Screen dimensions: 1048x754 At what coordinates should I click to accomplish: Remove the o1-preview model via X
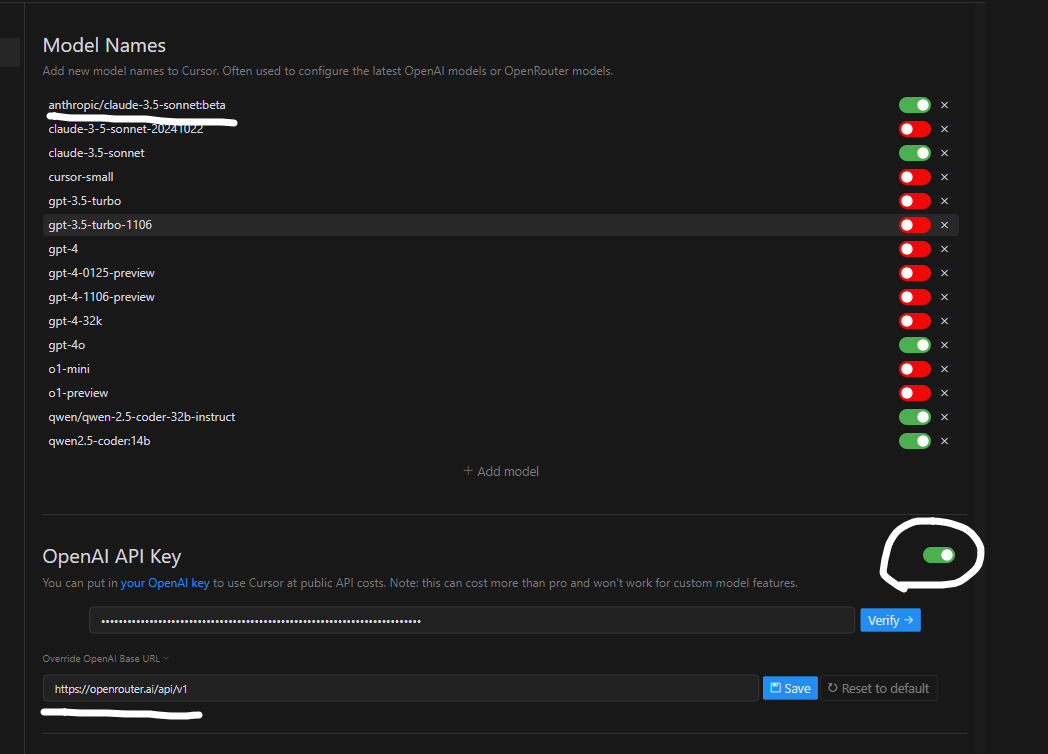tap(944, 393)
